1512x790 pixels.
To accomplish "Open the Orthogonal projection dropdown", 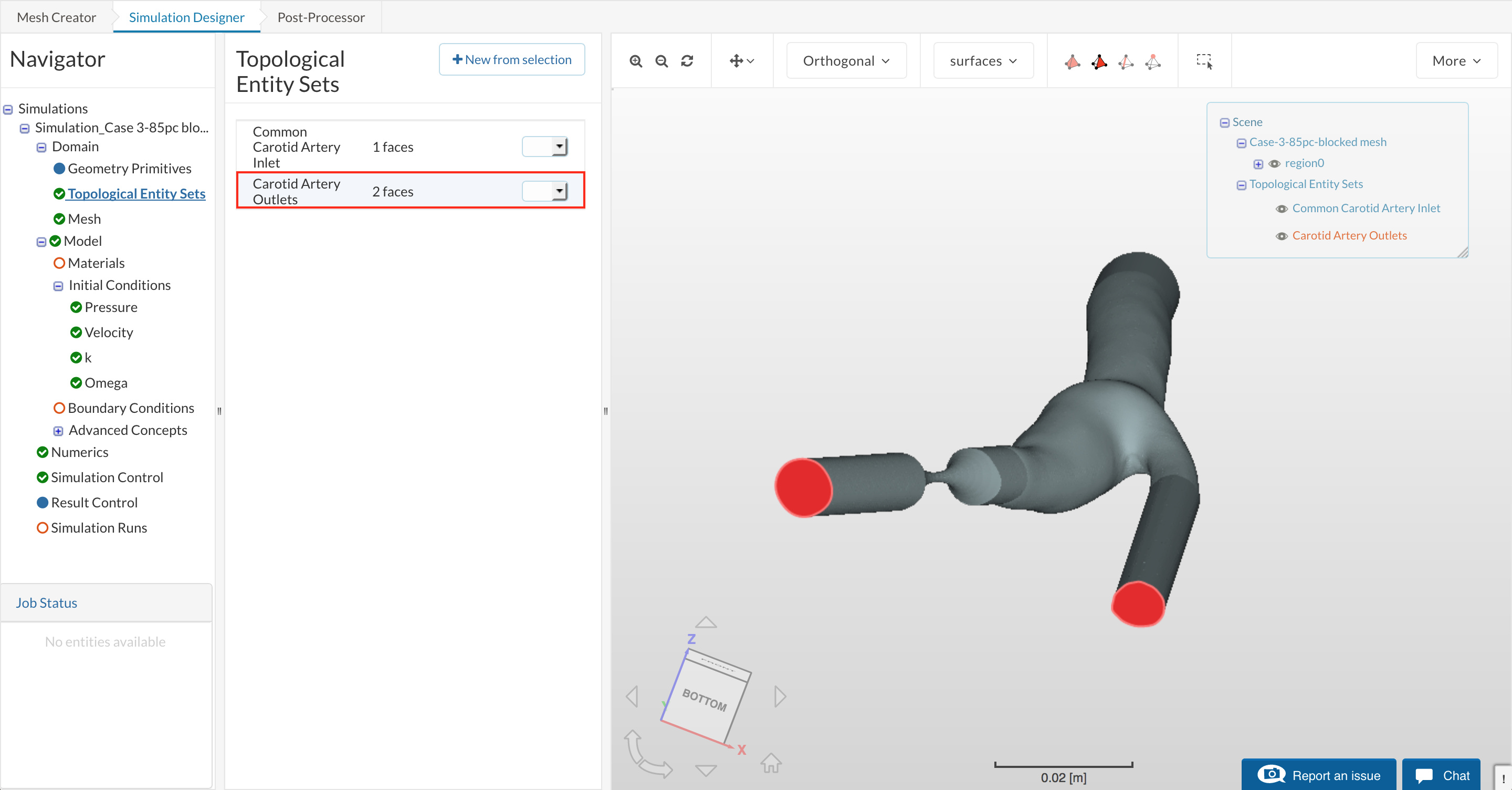I will (846, 61).
